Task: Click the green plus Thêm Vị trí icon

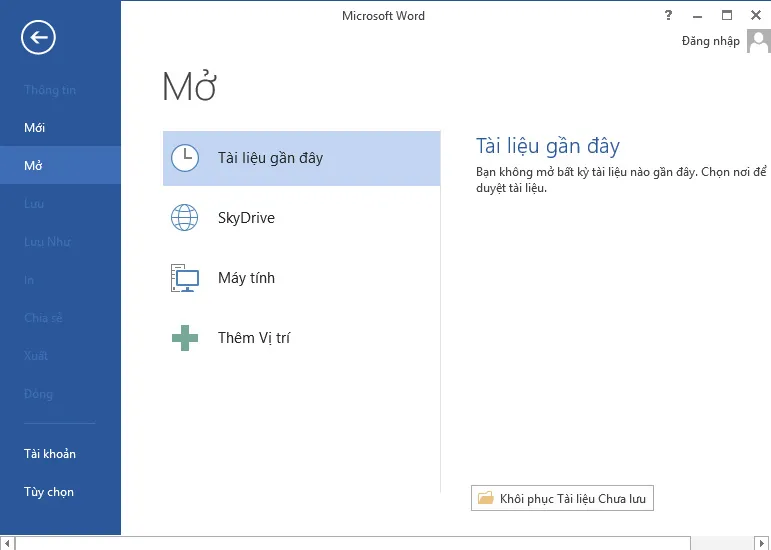Action: pyautogui.click(x=185, y=338)
